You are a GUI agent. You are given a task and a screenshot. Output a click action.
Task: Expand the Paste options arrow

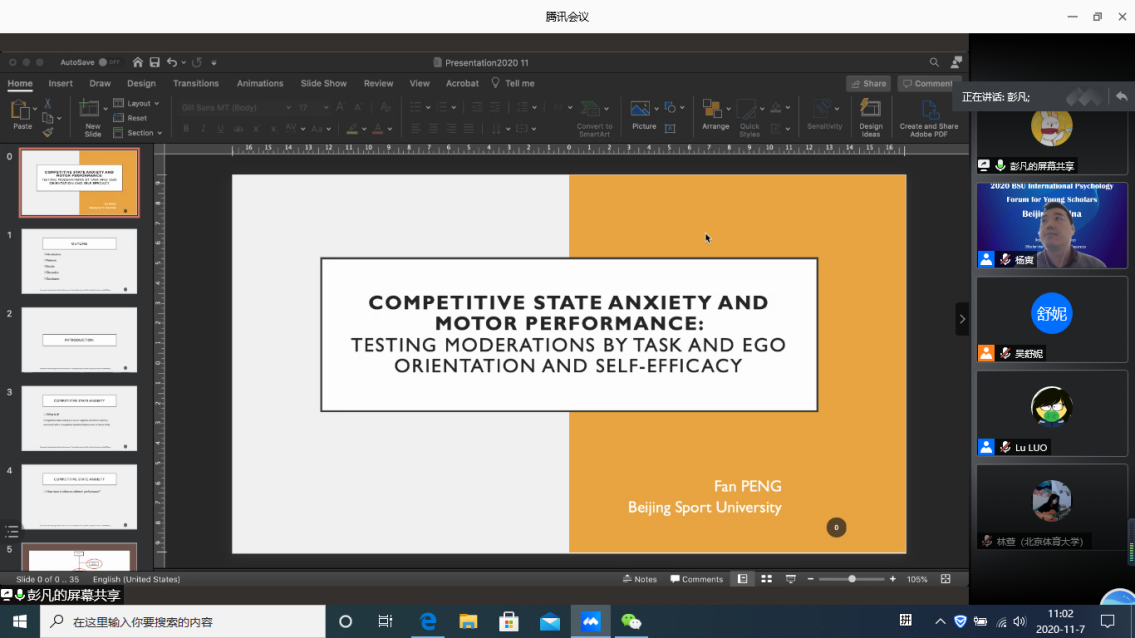(x=35, y=109)
